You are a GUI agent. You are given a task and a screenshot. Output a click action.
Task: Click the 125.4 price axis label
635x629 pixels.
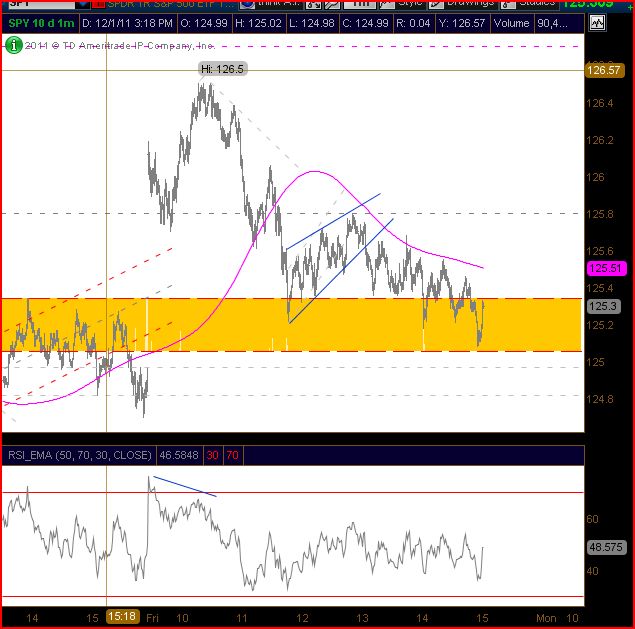[600, 288]
